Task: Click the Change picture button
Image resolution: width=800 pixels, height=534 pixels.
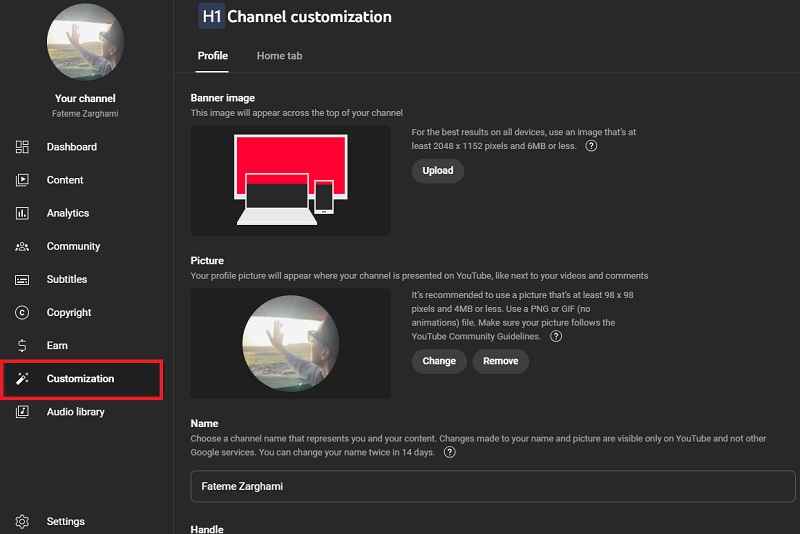Action: pyautogui.click(x=439, y=361)
